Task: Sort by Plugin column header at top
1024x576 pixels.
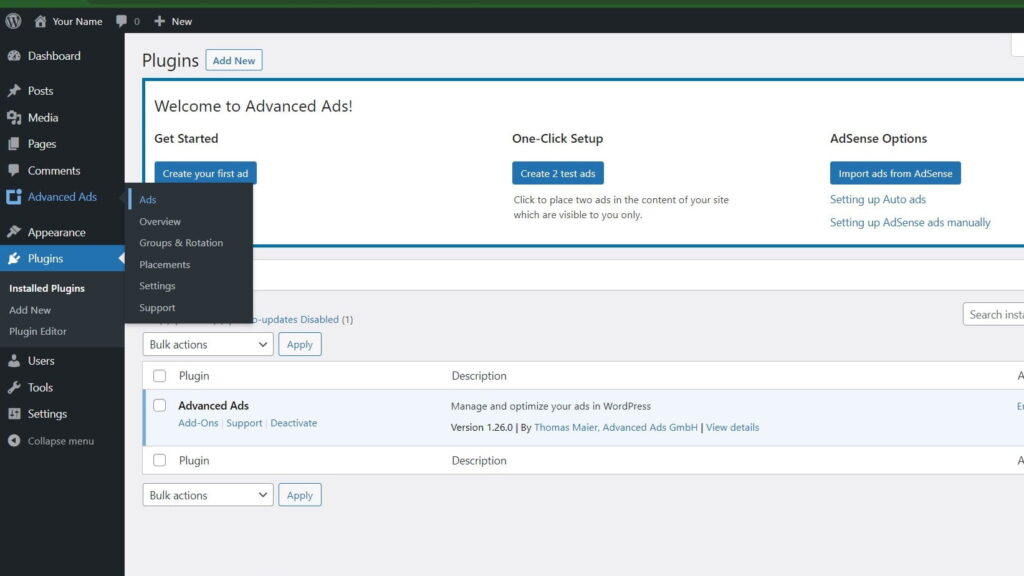Action: (194, 376)
